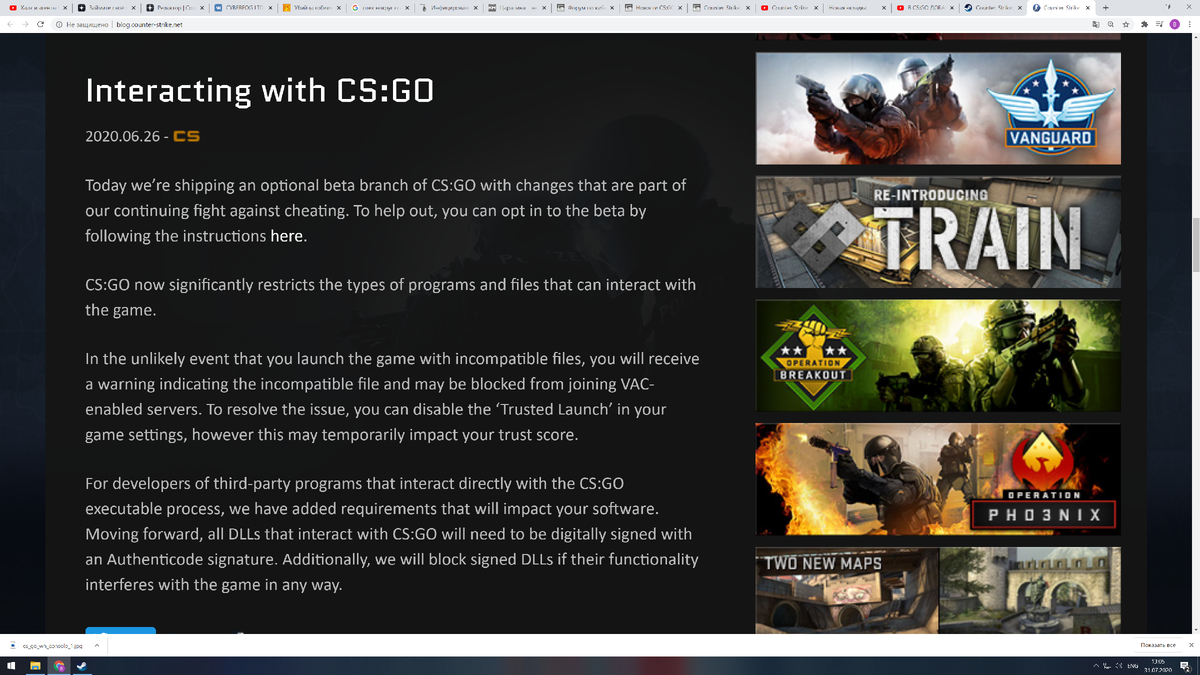Switch to the 'Убийцы кибера' tab
This screenshot has width=1200, height=675.
pos(309,7)
